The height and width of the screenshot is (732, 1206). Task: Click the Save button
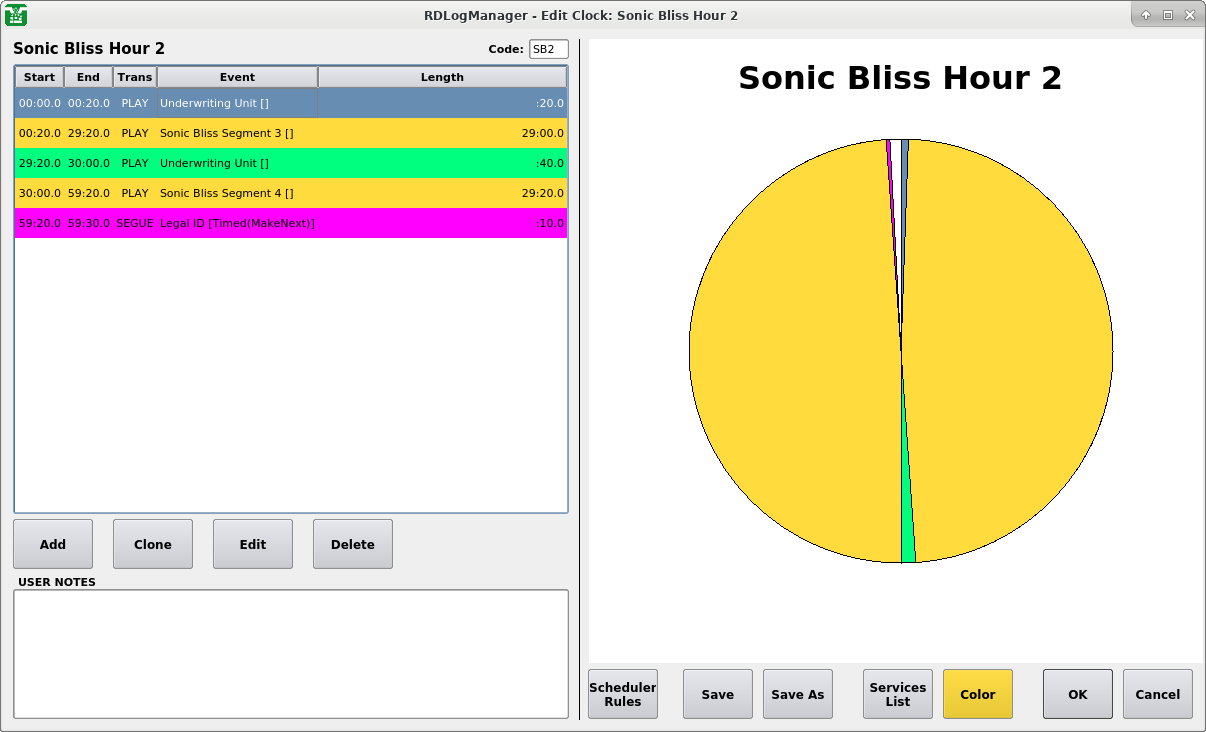point(717,694)
